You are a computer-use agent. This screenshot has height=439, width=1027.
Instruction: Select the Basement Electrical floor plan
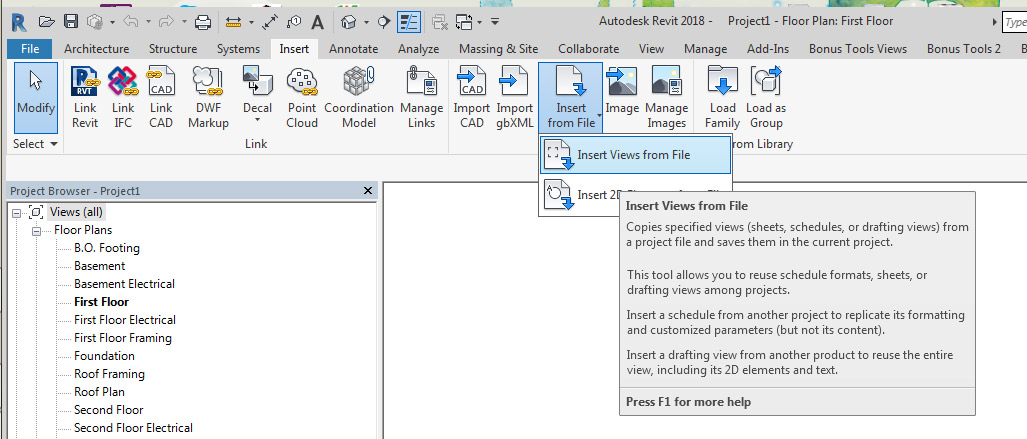[x=124, y=284]
